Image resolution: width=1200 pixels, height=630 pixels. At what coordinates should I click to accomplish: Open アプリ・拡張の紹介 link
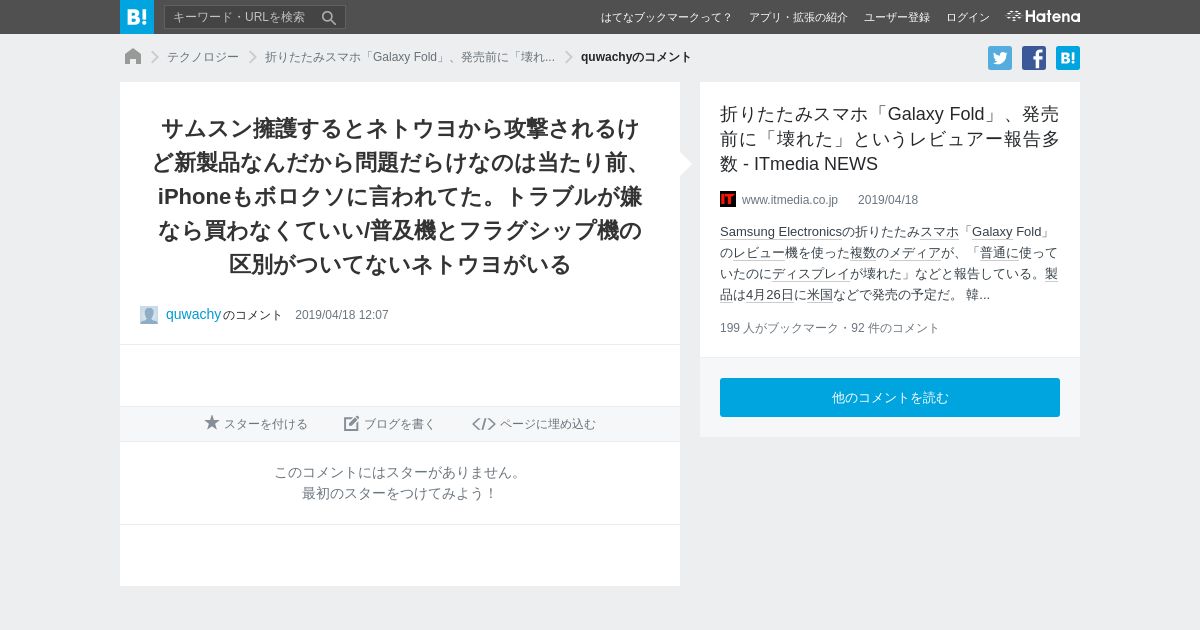[x=798, y=17]
